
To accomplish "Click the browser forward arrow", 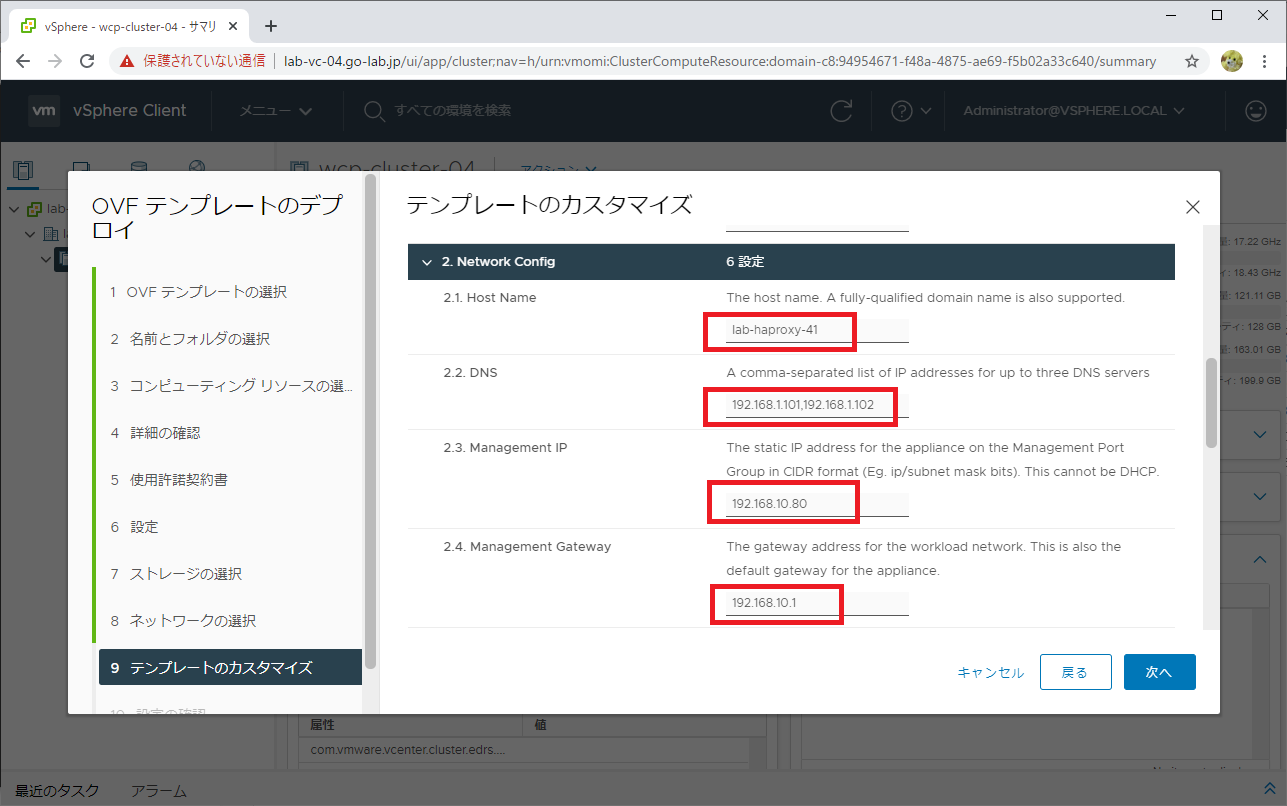I will click(x=55, y=61).
